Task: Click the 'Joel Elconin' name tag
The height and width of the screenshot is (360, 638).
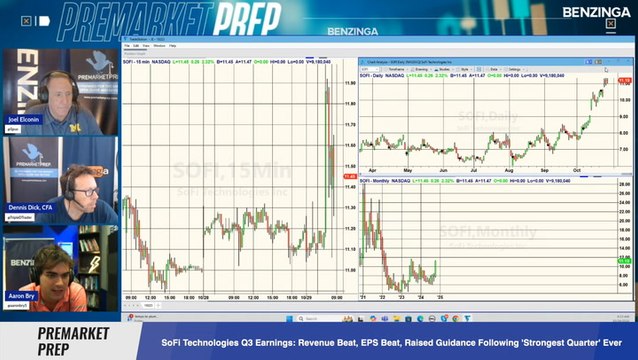Action: (24, 120)
